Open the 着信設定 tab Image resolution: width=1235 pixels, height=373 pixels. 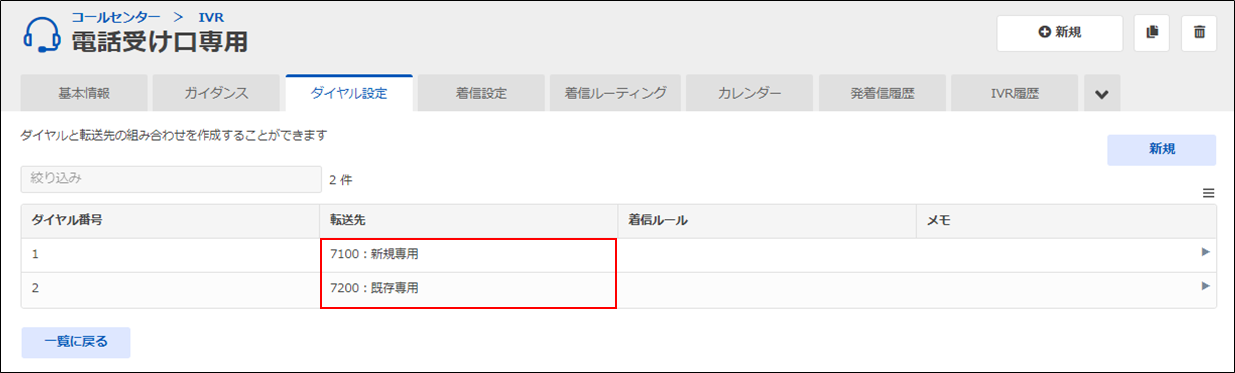tap(481, 94)
